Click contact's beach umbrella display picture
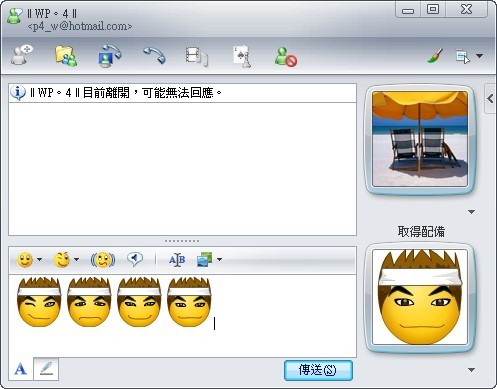The height and width of the screenshot is (389, 497). tap(420, 139)
